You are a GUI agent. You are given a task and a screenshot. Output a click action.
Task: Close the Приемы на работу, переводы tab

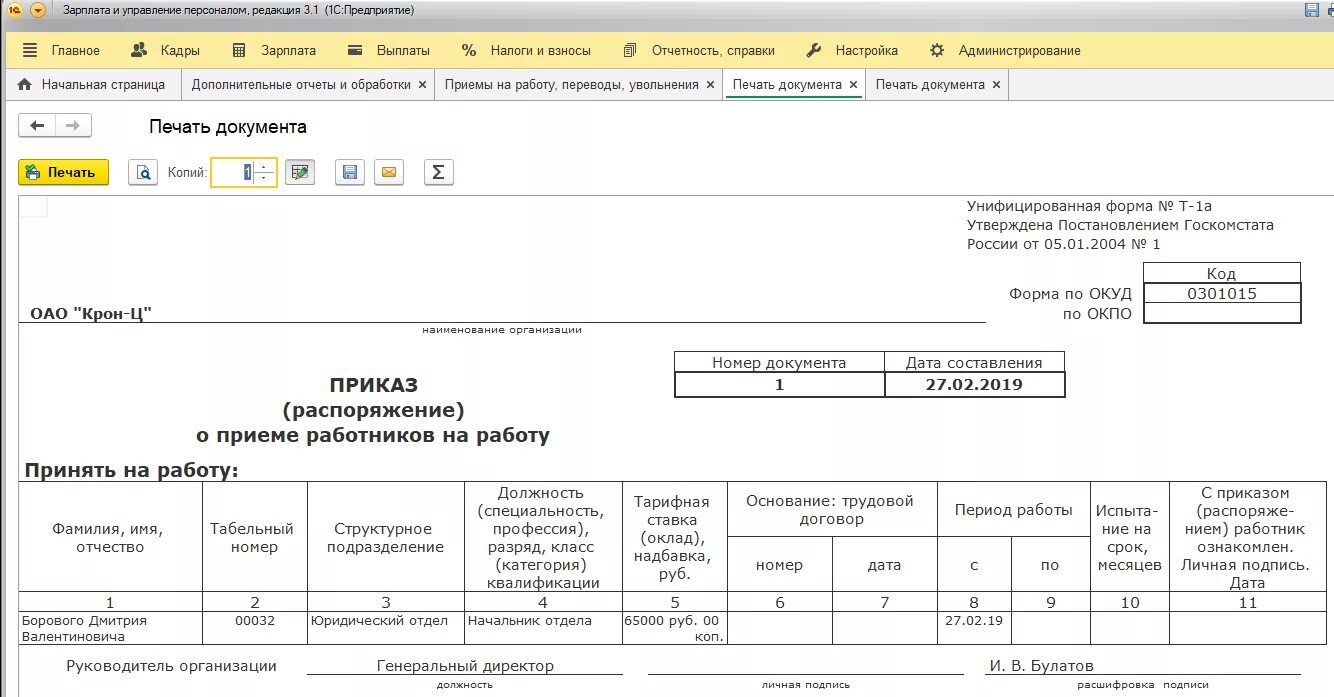[710, 85]
